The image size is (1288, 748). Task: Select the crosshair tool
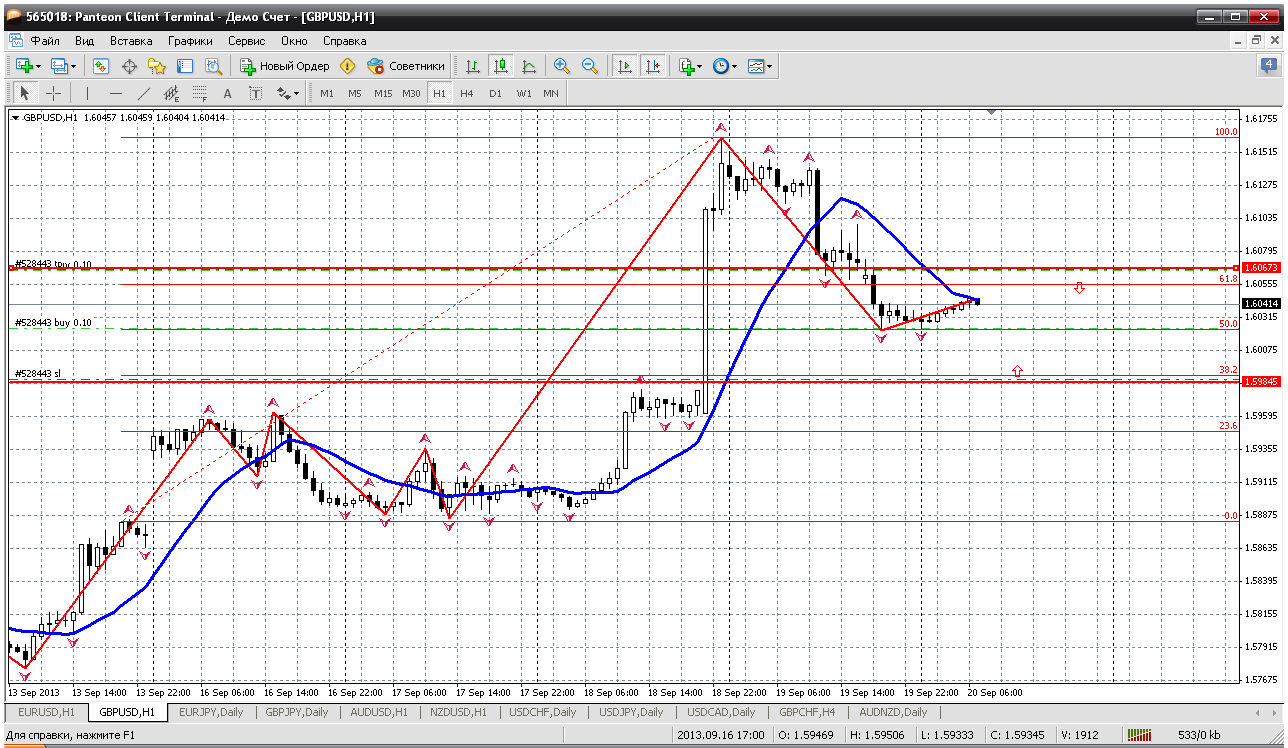[x=53, y=93]
